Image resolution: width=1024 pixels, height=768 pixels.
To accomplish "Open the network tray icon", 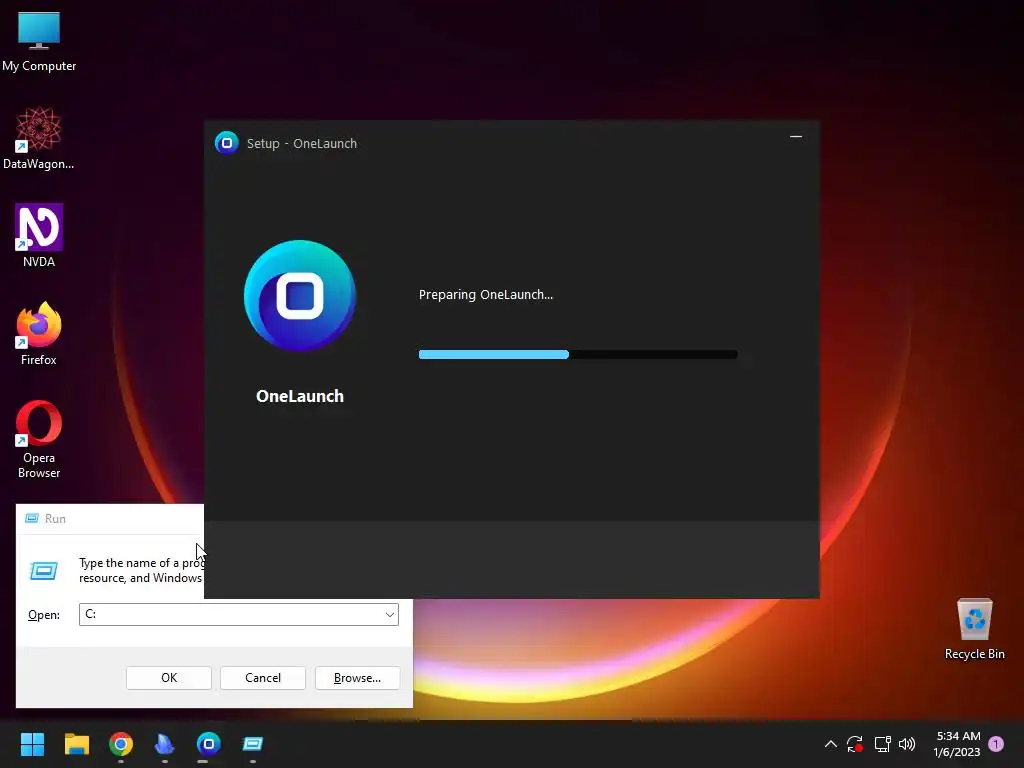I will pyautogui.click(x=882, y=744).
